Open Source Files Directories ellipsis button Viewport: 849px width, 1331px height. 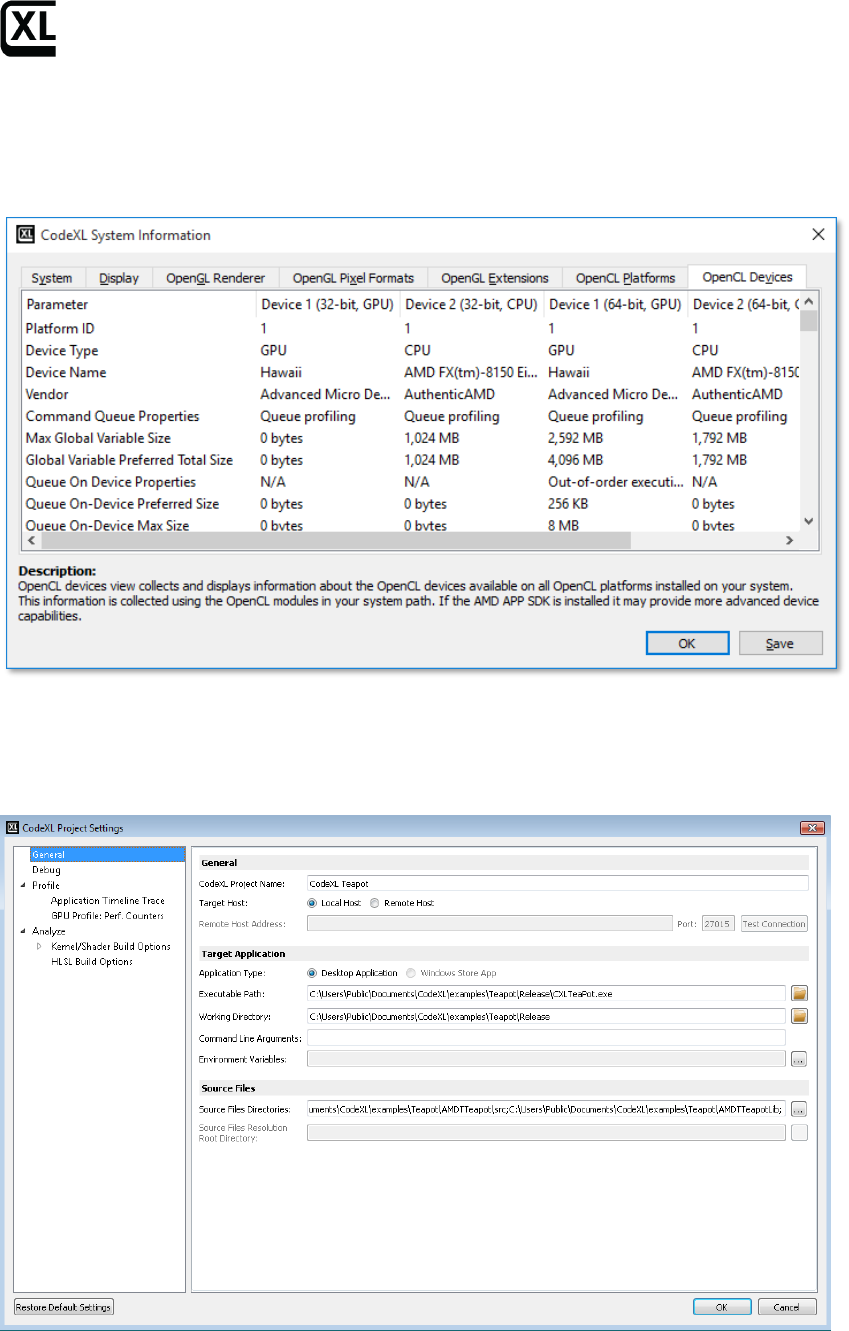[799, 1109]
